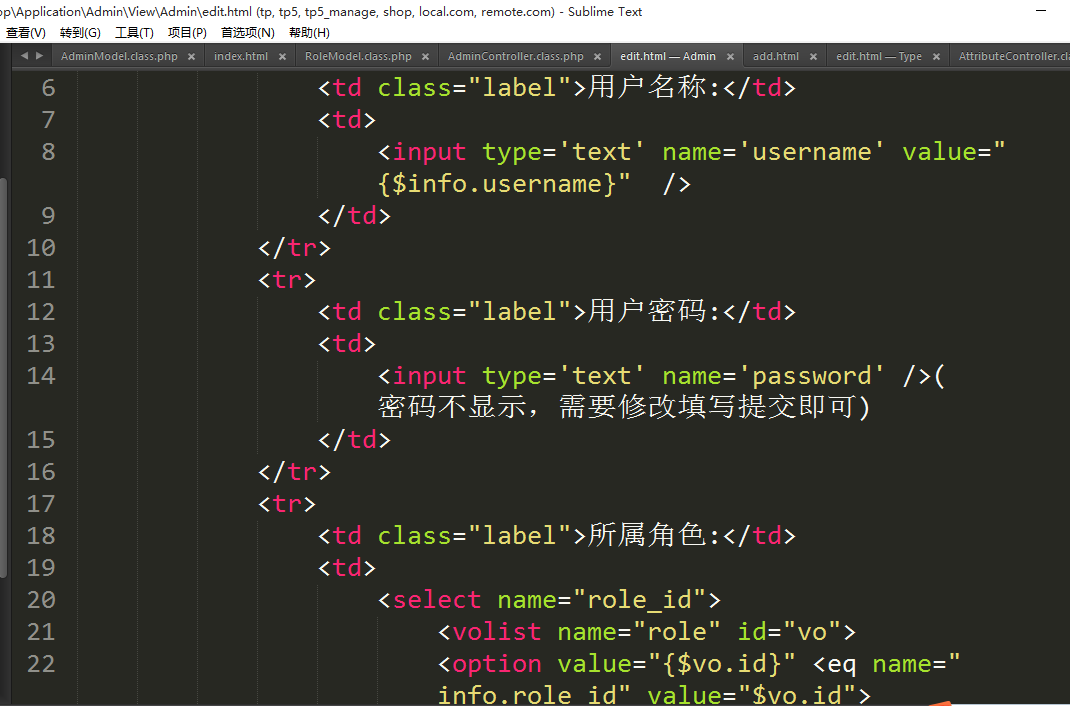The width and height of the screenshot is (1070, 706).
Task: Open the 首选项(N) menu
Action: (x=248, y=33)
